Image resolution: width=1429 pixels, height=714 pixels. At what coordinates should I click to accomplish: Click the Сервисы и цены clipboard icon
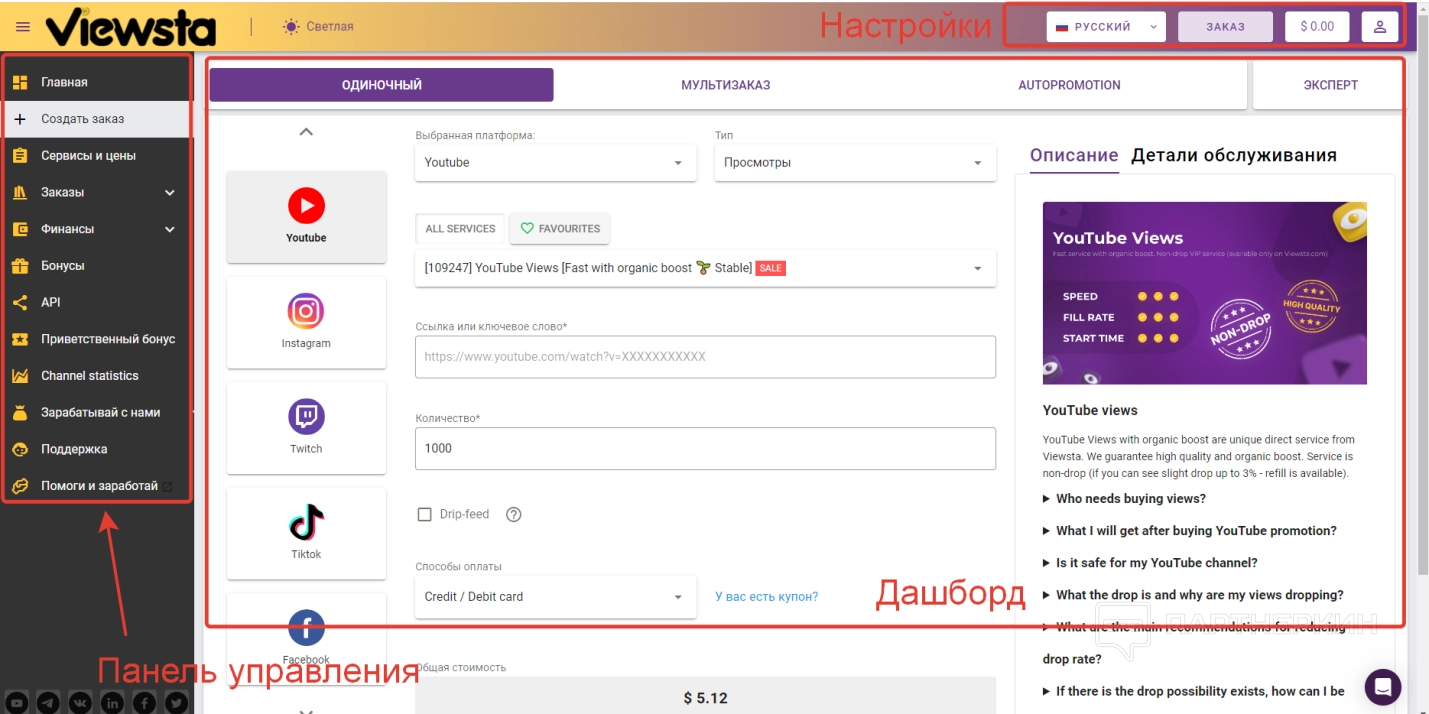[20, 156]
